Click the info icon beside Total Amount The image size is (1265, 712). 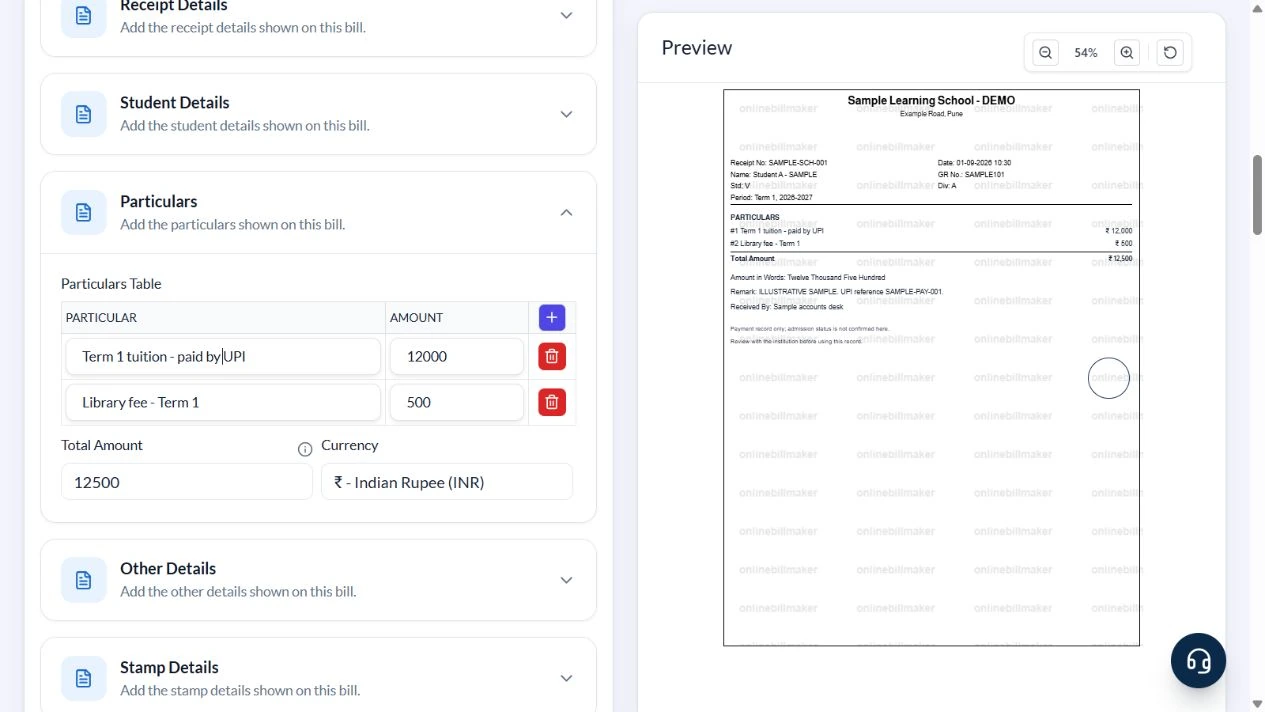[305, 449]
